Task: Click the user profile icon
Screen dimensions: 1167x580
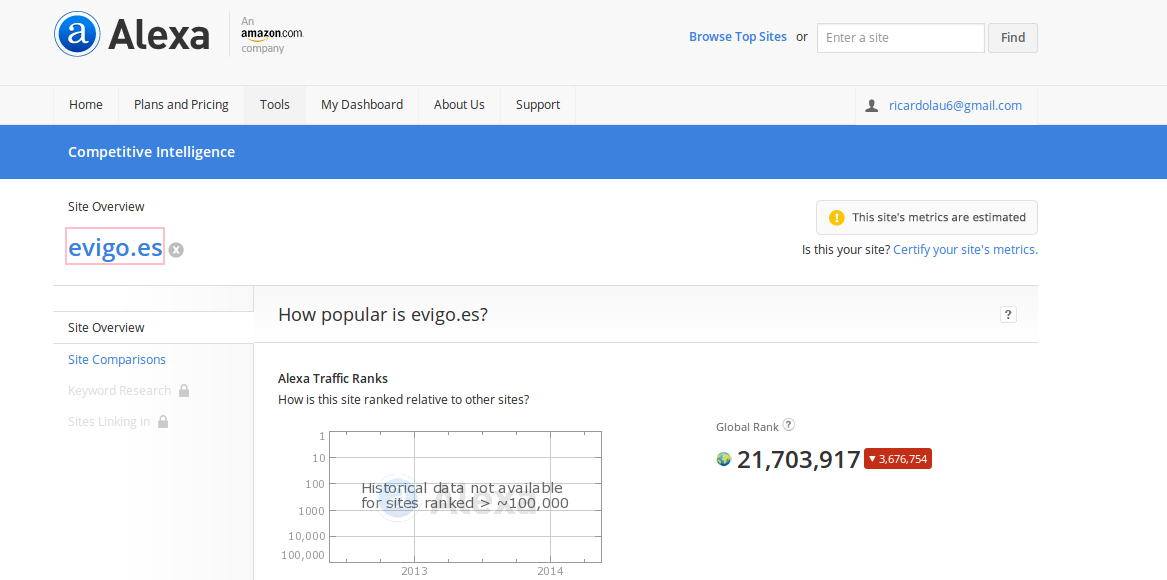Action: [x=872, y=106]
